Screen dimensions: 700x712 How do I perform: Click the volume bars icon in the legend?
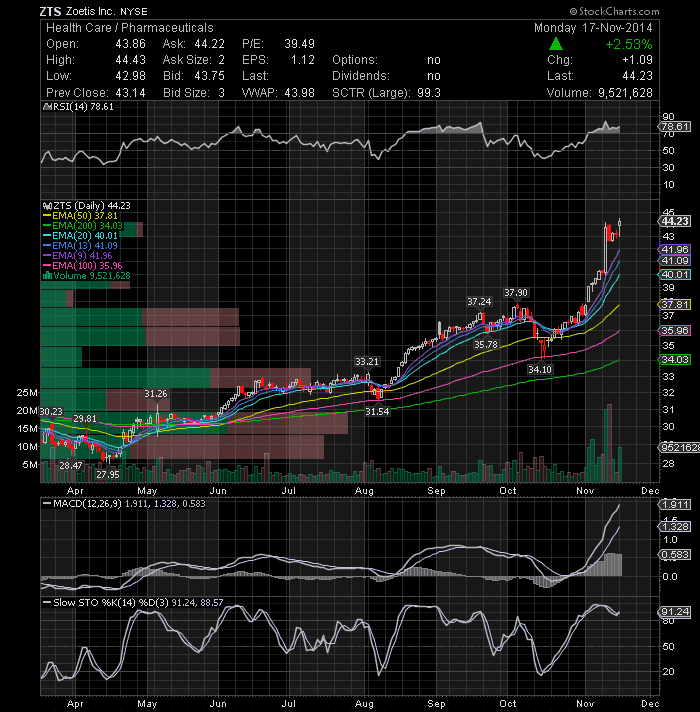(47, 276)
